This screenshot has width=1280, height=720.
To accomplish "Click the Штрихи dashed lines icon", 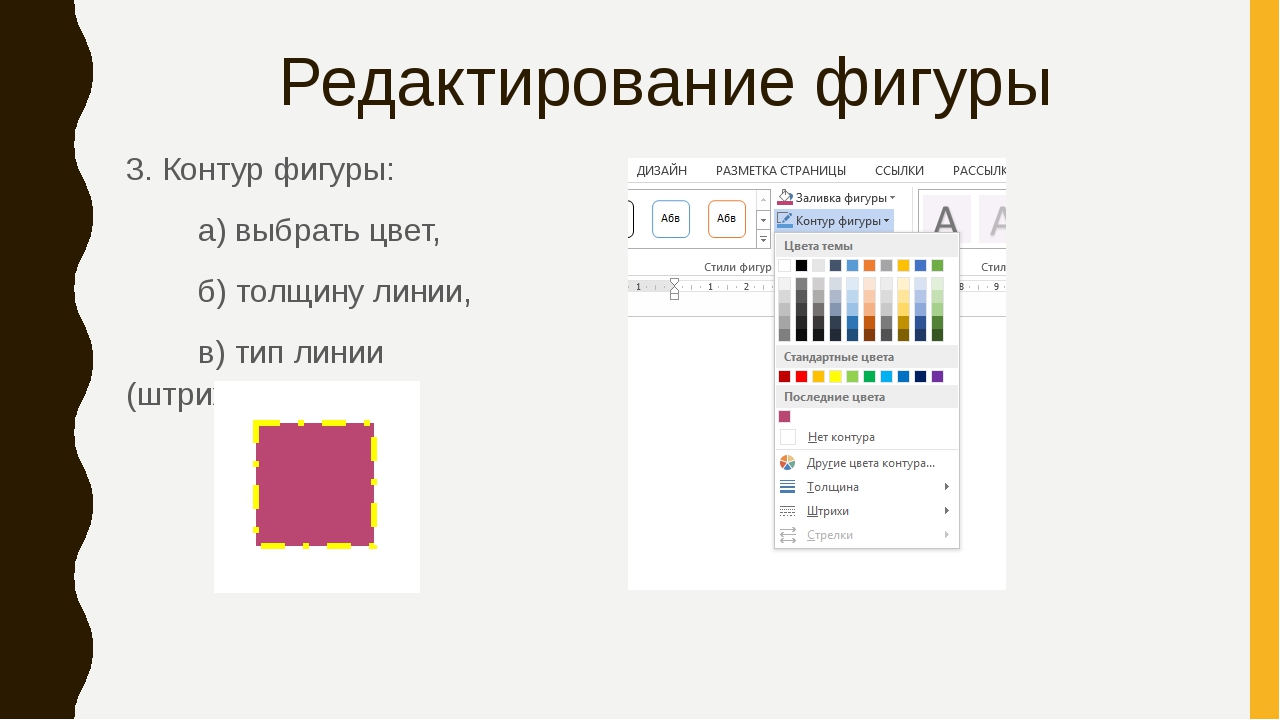I will [x=788, y=511].
